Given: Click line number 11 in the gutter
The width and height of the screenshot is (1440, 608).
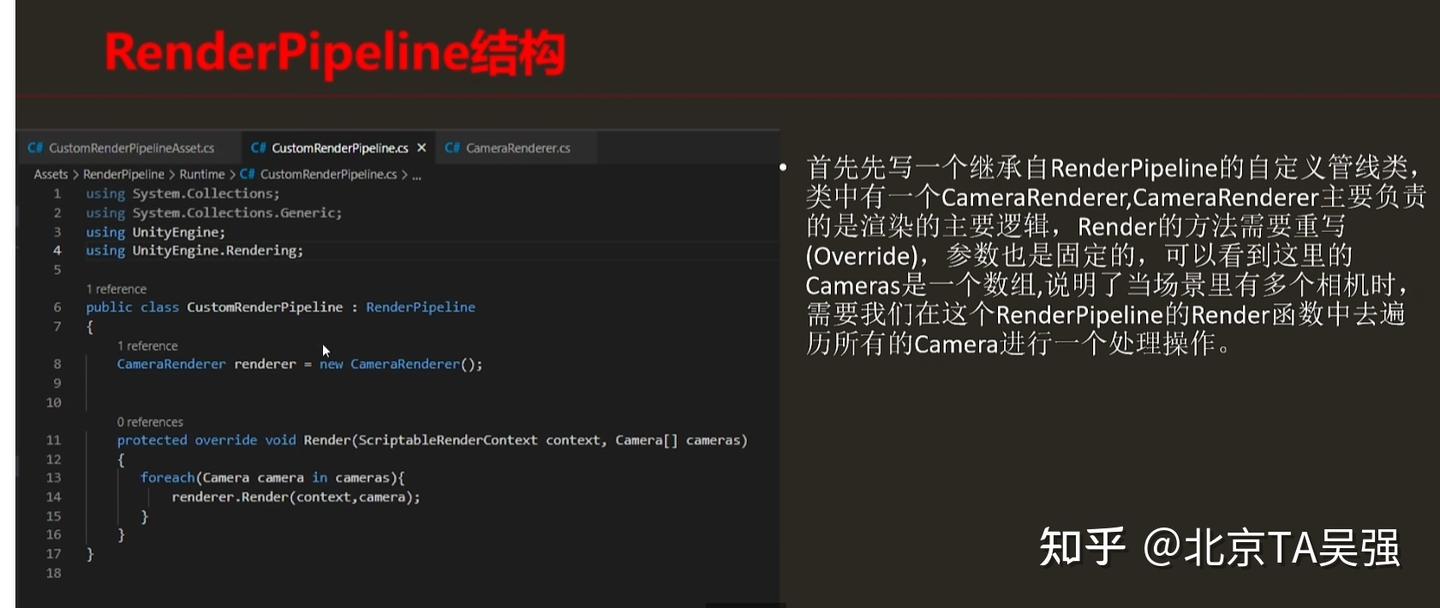Looking at the screenshot, I should coord(53,440).
